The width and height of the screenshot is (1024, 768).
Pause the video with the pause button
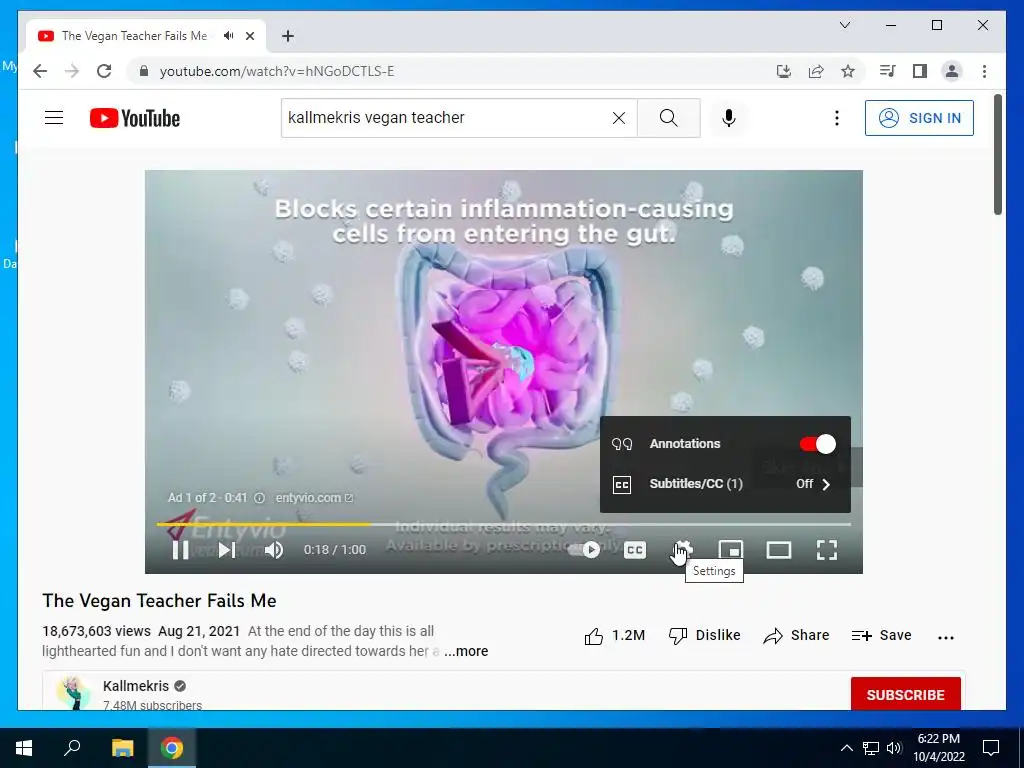pyautogui.click(x=180, y=550)
